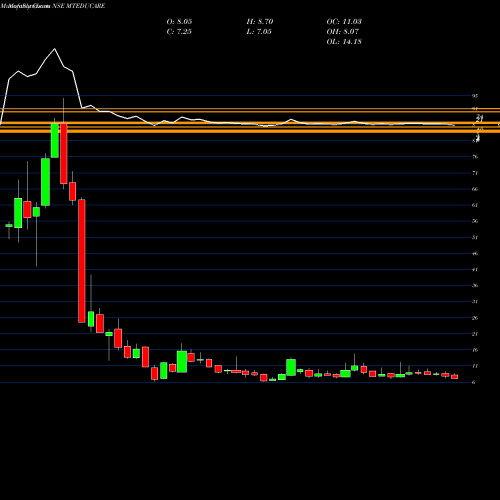
Task: Click the 56 price axis label
Action: pyautogui.click(x=475, y=221)
